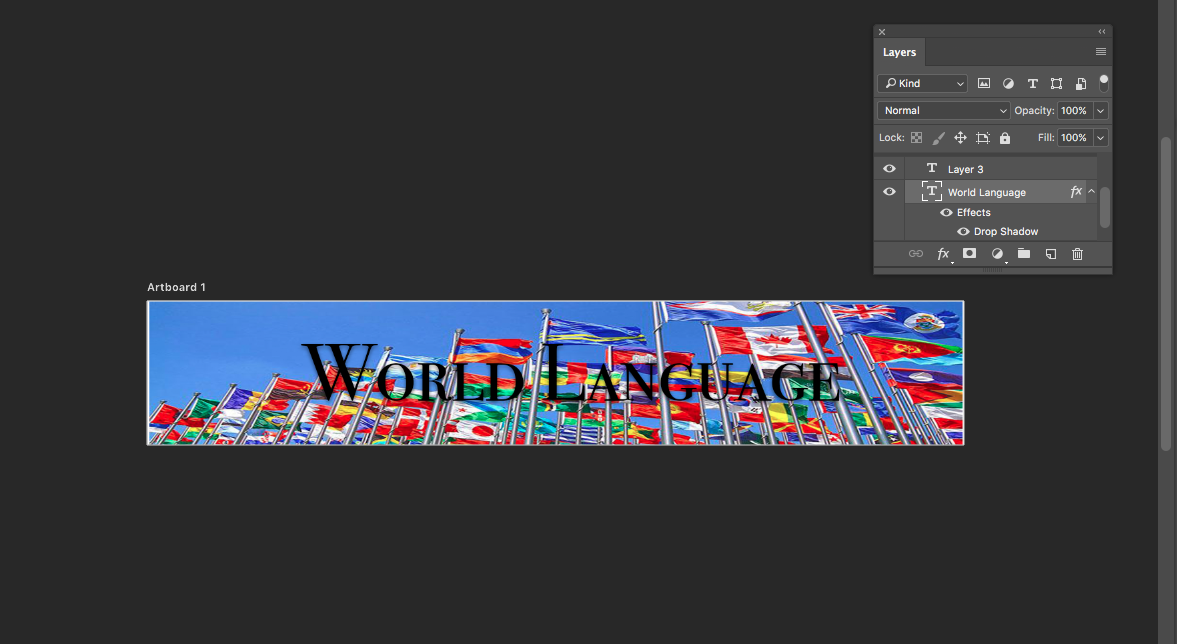Click the lock transparent pixels icon

tap(916, 138)
